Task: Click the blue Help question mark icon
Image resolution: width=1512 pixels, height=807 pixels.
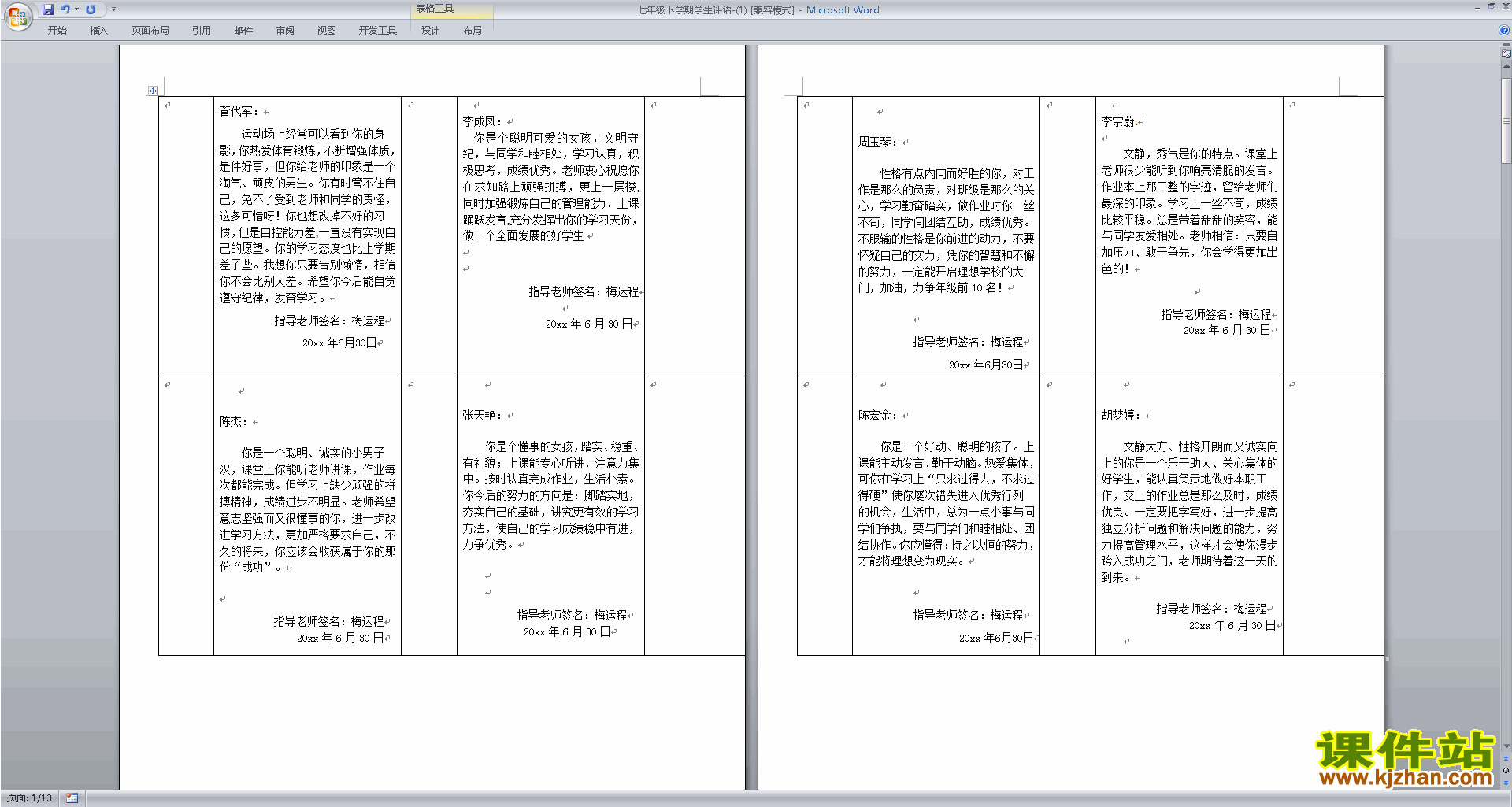Action: [1504, 30]
